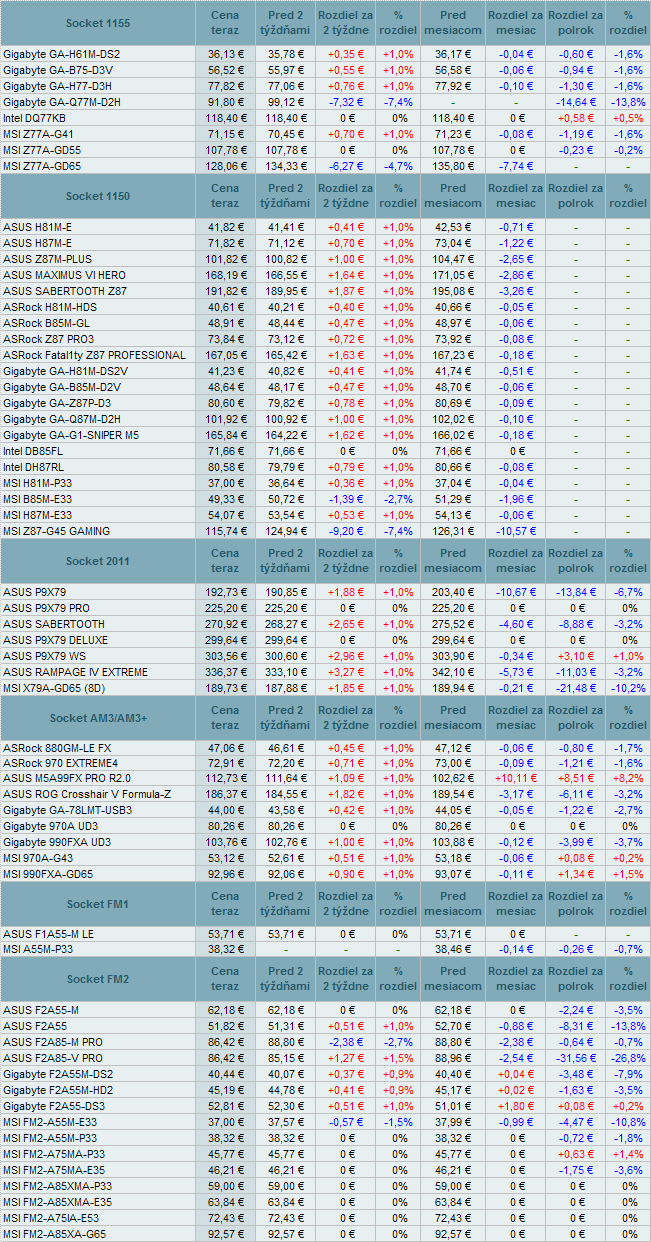Click the 92,57 € current price of FM2-A85XA-G65

pyautogui.click(x=225, y=1233)
